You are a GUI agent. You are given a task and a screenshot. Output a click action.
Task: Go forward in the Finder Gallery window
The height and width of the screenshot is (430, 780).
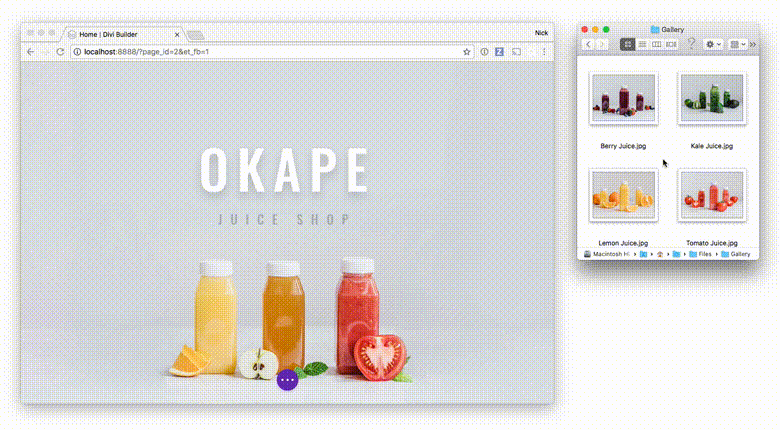tap(602, 44)
